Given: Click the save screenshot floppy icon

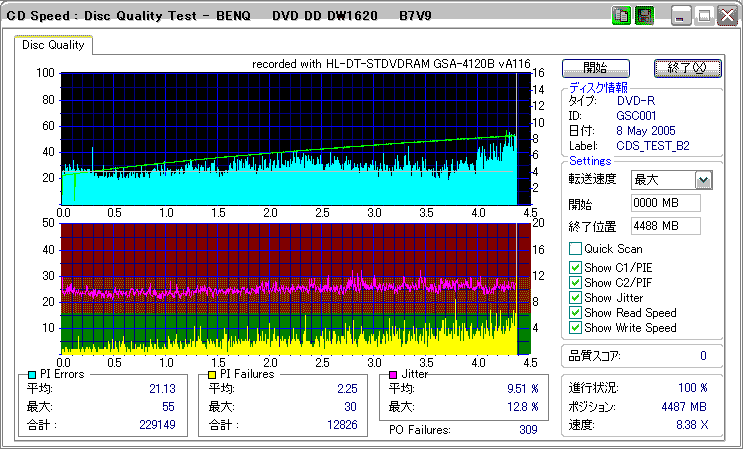Looking at the screenshot, I should click(x=644, y=16).
